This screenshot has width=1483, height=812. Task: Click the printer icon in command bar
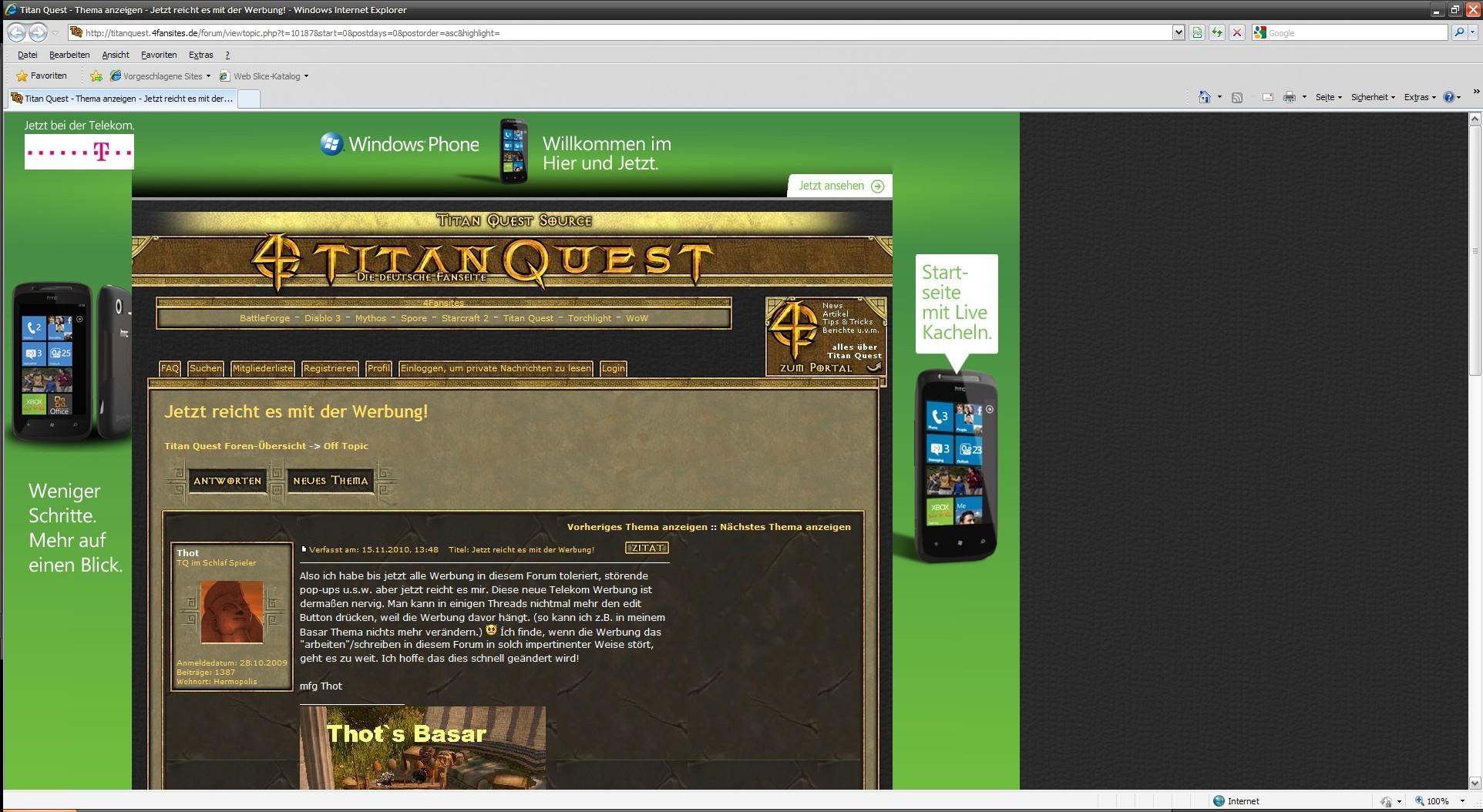[1289, 97]
